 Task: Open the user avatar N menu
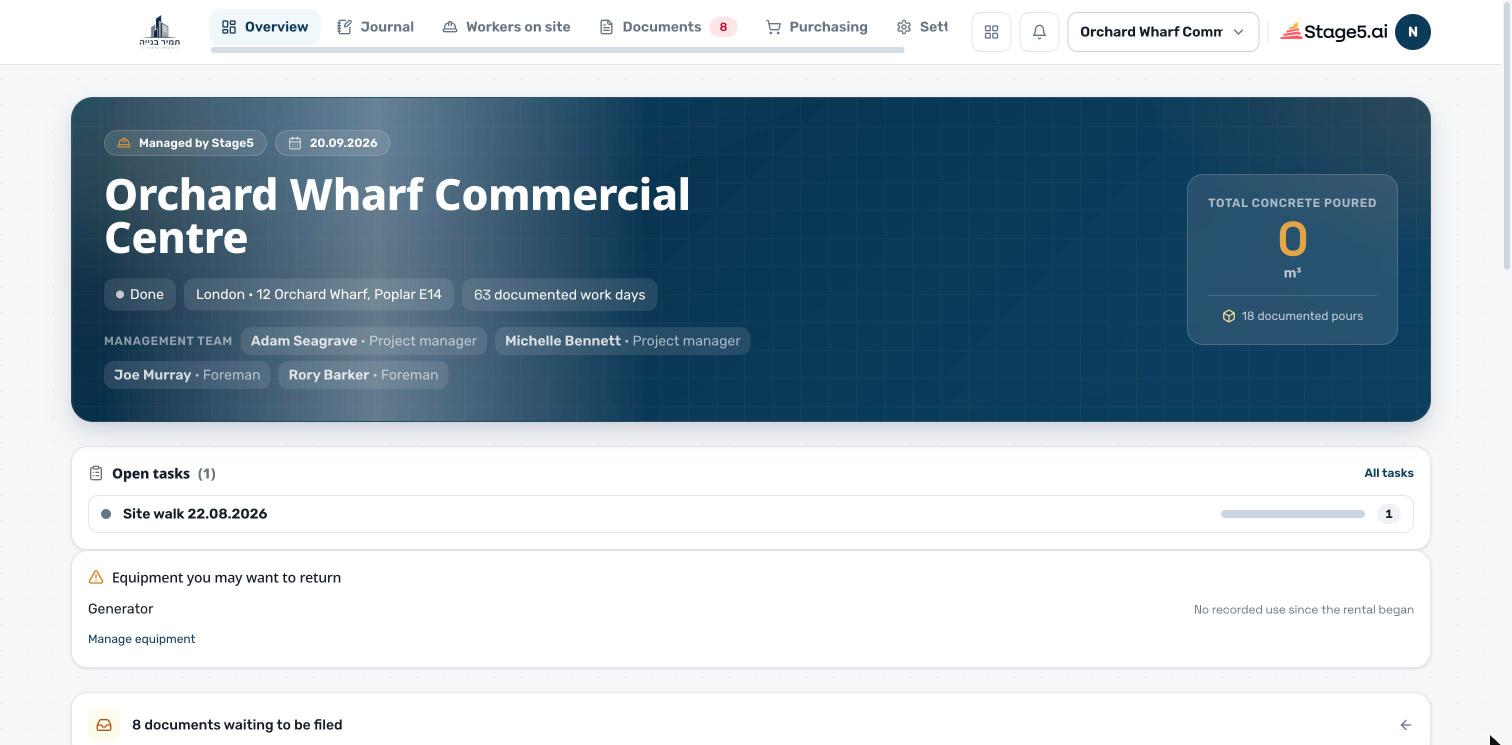click(1413, 32)
